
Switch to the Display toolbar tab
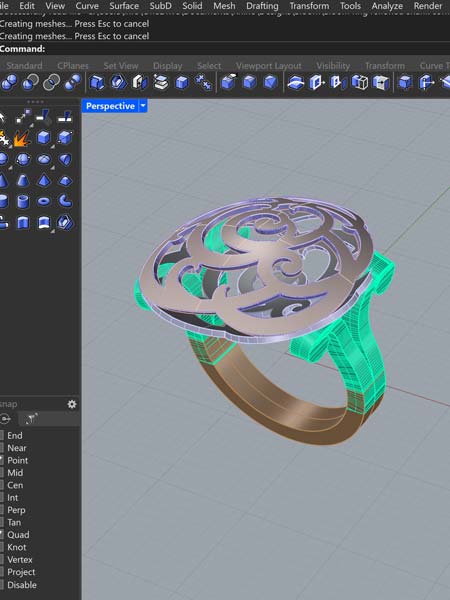coord(167,66)
